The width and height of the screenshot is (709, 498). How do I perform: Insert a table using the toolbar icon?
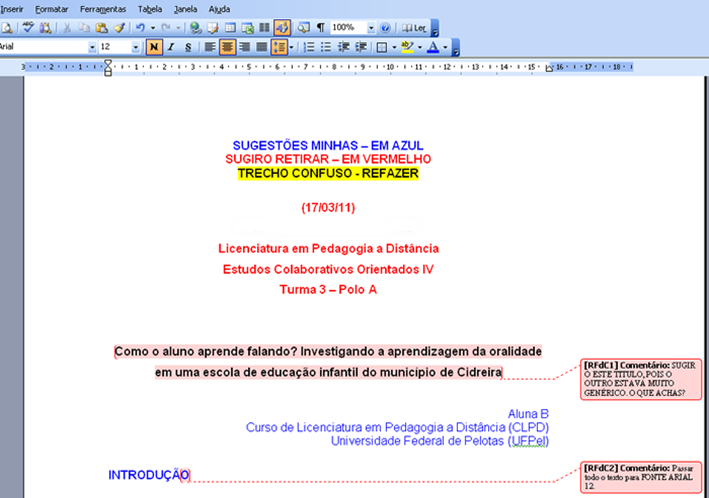[x=230, y=28]
